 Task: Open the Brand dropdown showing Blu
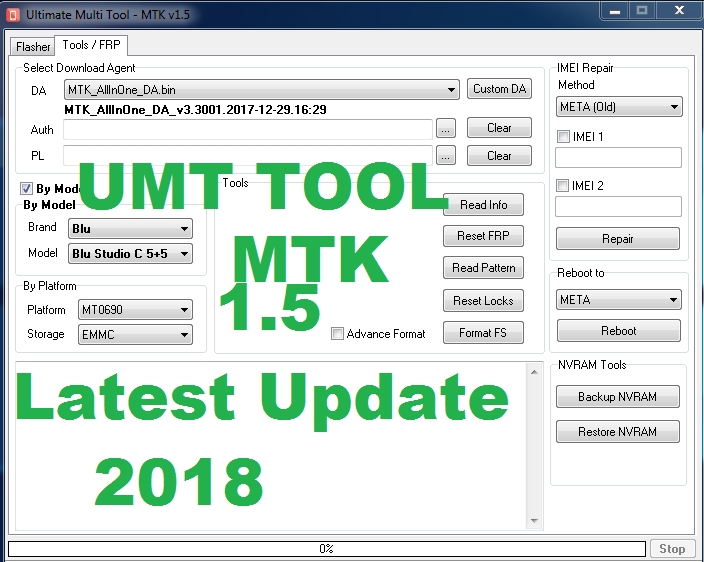(x=130, y=228)
